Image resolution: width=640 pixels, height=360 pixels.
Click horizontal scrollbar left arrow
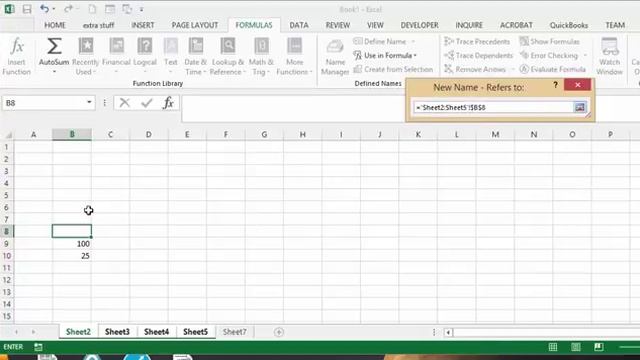click(448, 332)
